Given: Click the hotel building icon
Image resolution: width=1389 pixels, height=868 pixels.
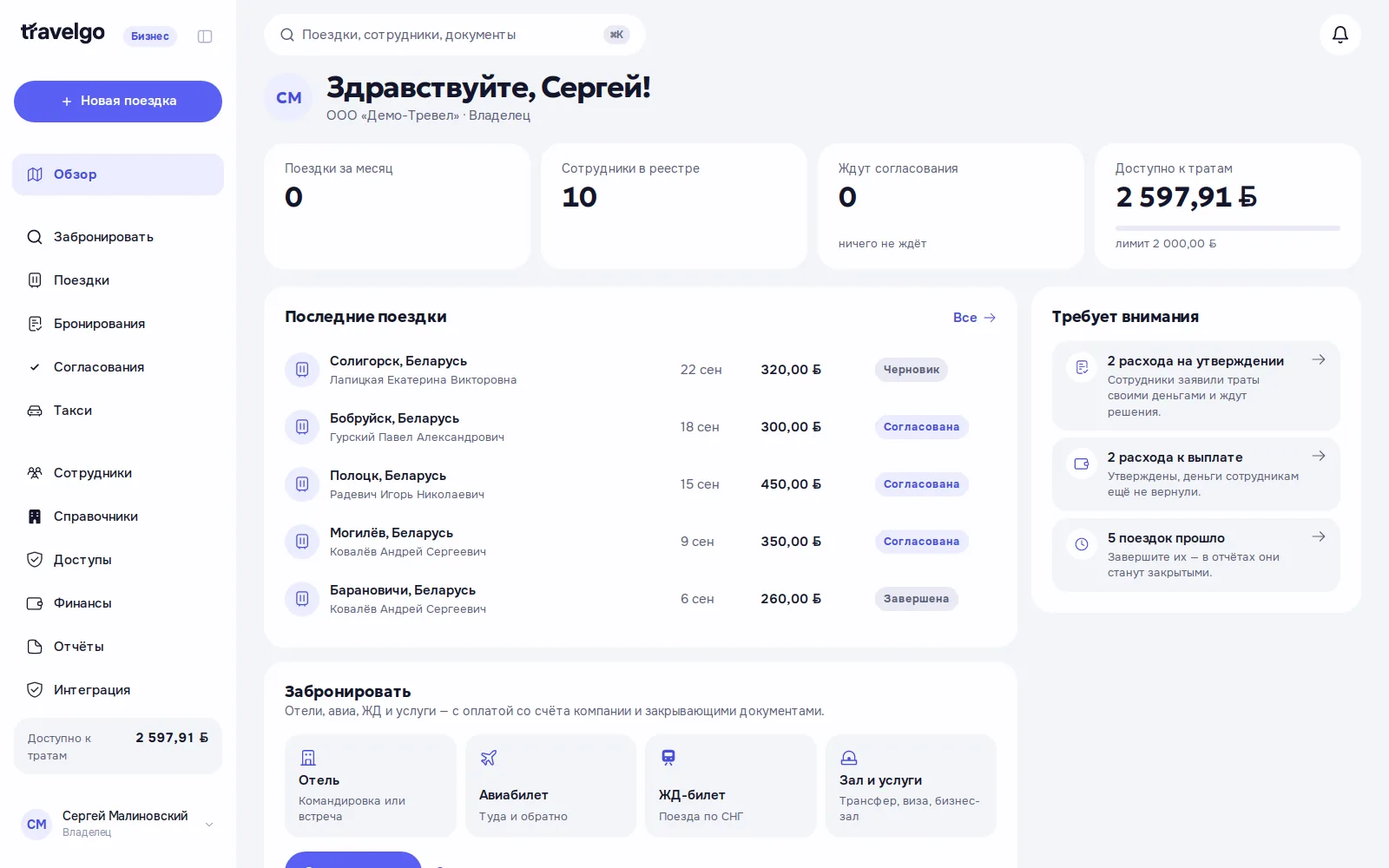Looking at the screenshot, I should tap(307, 758).
